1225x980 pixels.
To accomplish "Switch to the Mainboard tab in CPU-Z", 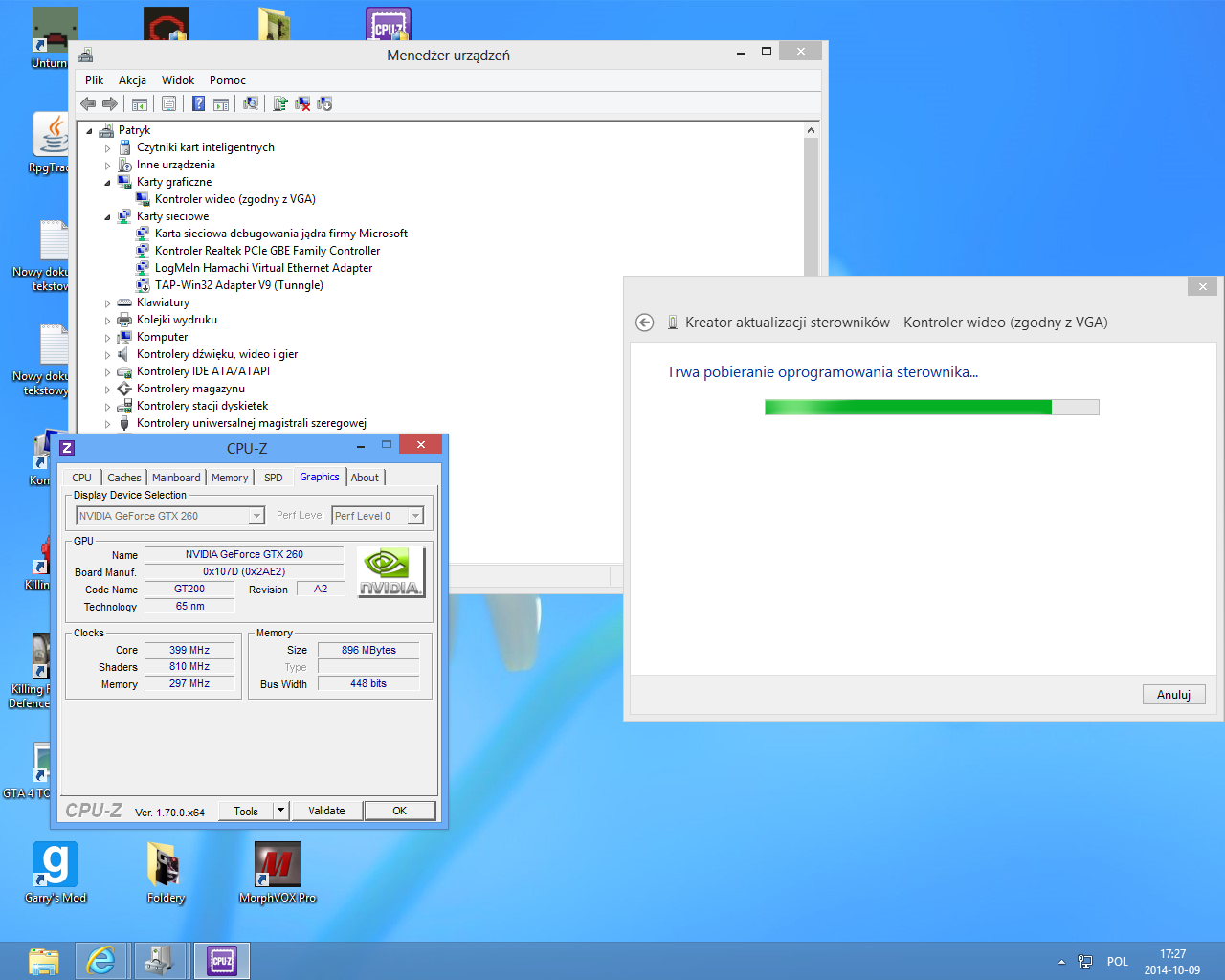I will point(176,478).
